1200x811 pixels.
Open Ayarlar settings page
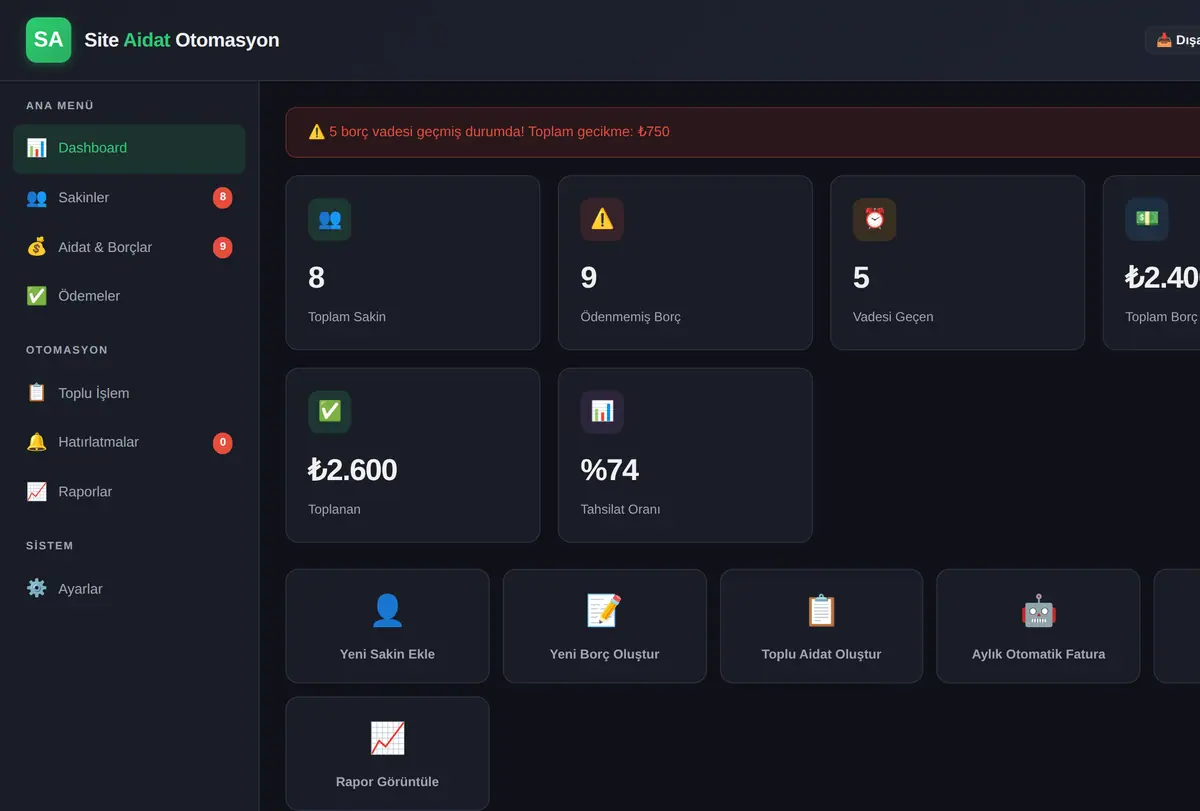click(129, 589)
